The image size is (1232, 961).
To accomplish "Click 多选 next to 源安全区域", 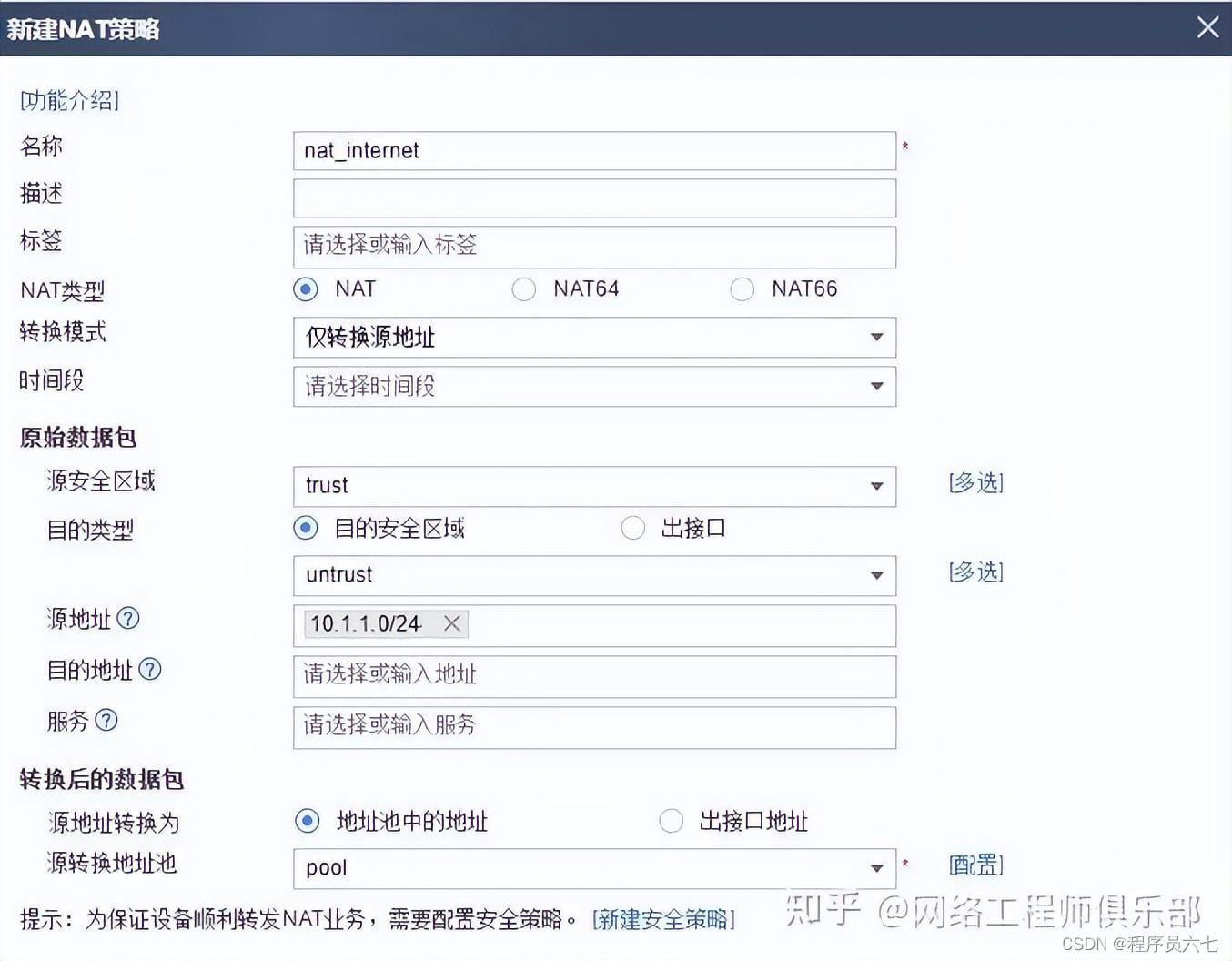I will click(x=976, y=482).
